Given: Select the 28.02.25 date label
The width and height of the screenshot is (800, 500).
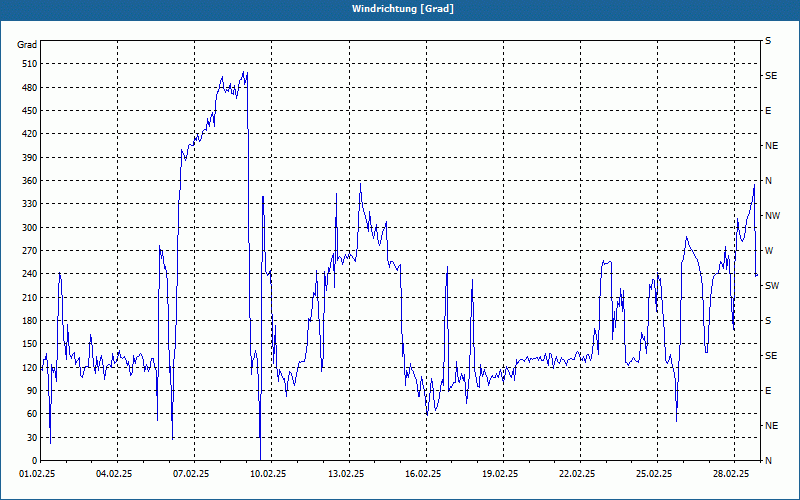Looking at the screenshot, I should tap(731, 474).
